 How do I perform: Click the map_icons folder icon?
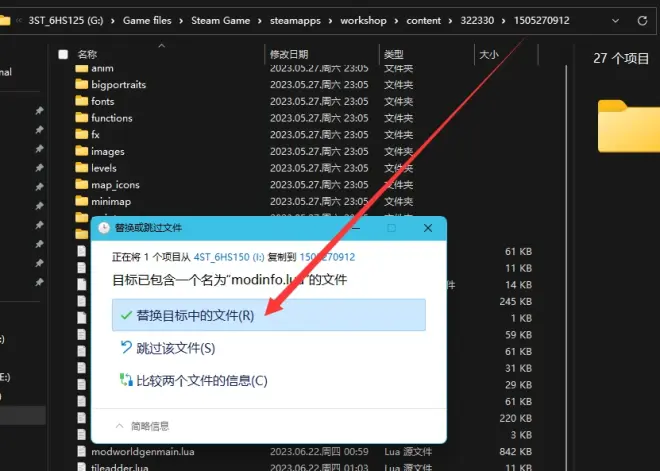[x=82, y=185]
